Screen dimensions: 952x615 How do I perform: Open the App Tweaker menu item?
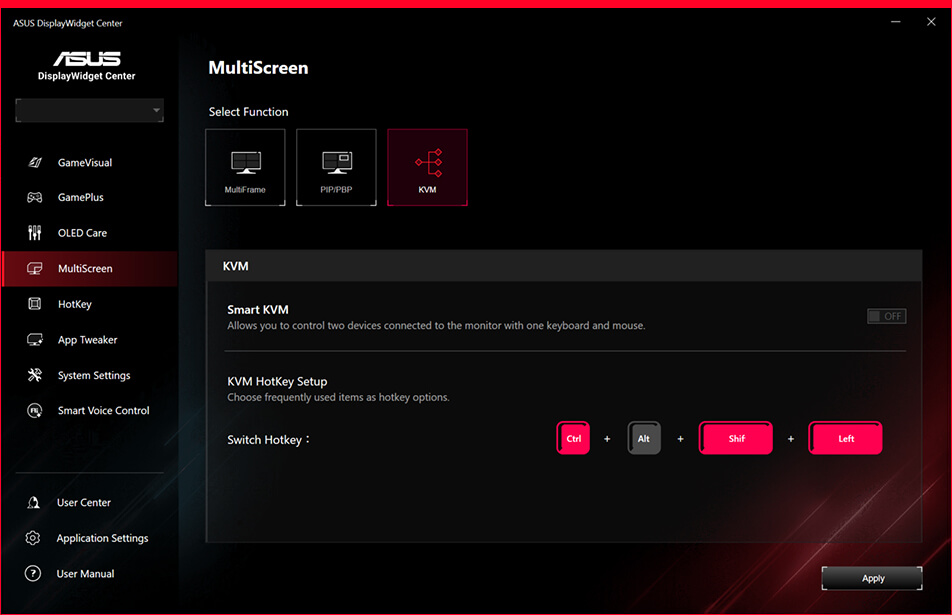coord(90,339)
